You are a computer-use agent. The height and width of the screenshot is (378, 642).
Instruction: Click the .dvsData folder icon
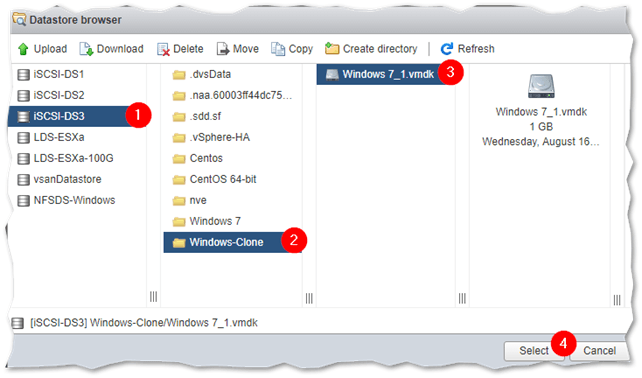pyautogui.click(x=179, y=75)
